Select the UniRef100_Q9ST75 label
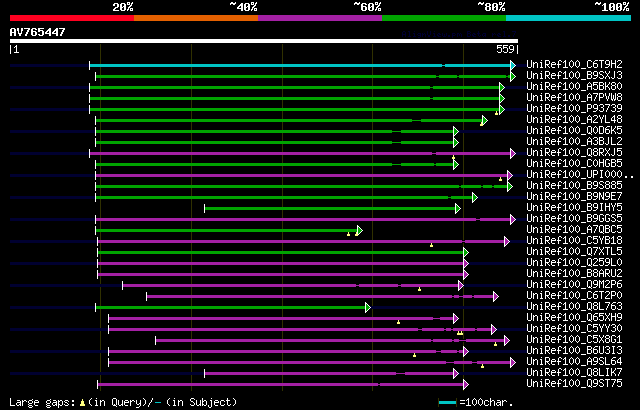Screen dimensions: 640x410 (574, 383)
